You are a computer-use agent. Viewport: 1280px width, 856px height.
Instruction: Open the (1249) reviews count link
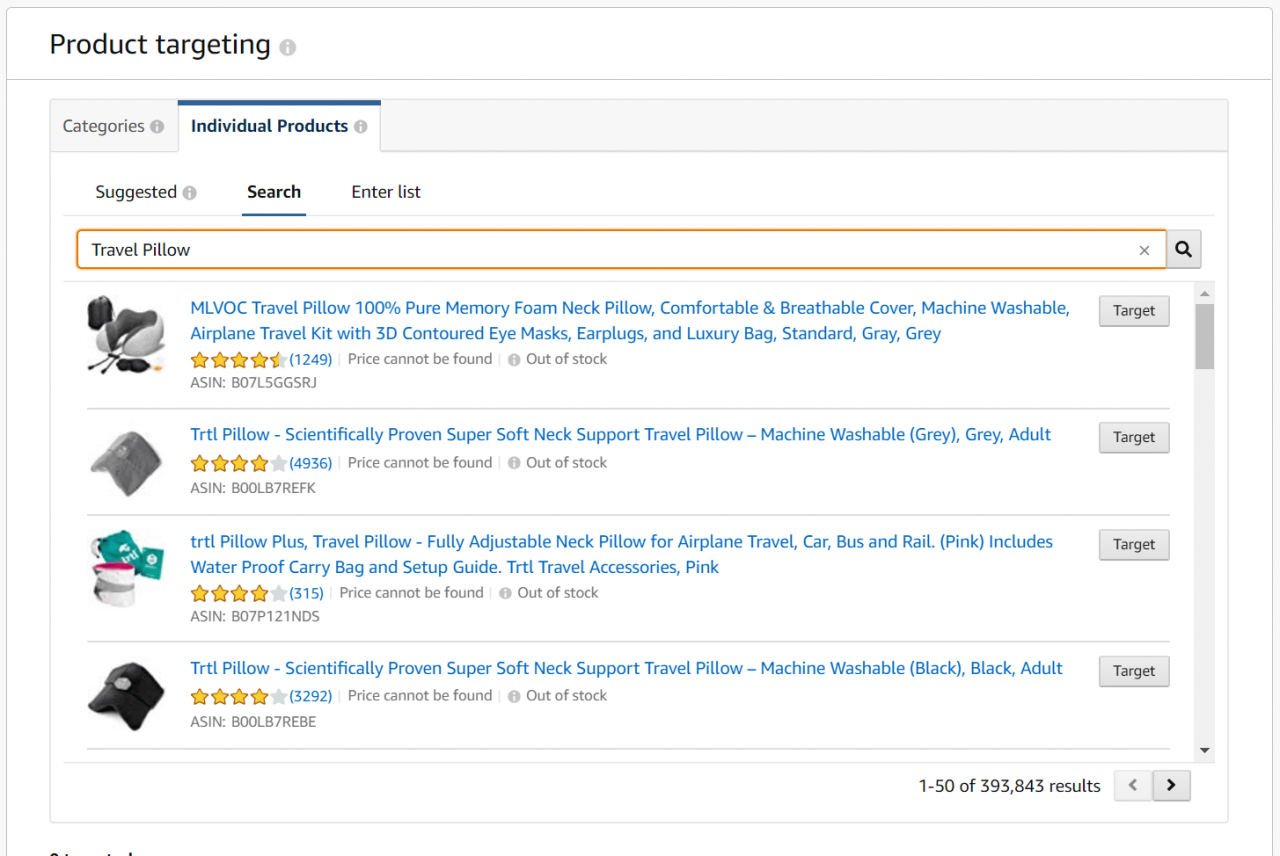click(311, 360)
